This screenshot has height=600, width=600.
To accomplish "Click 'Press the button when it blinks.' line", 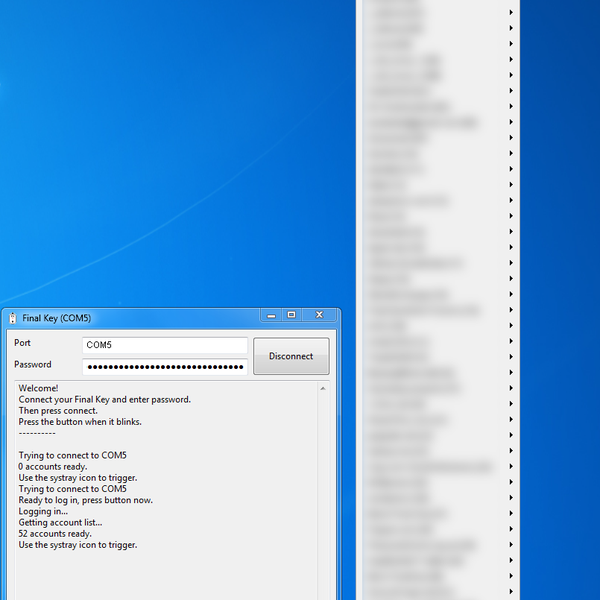I will pyautogui.click(x=80, y=422).
